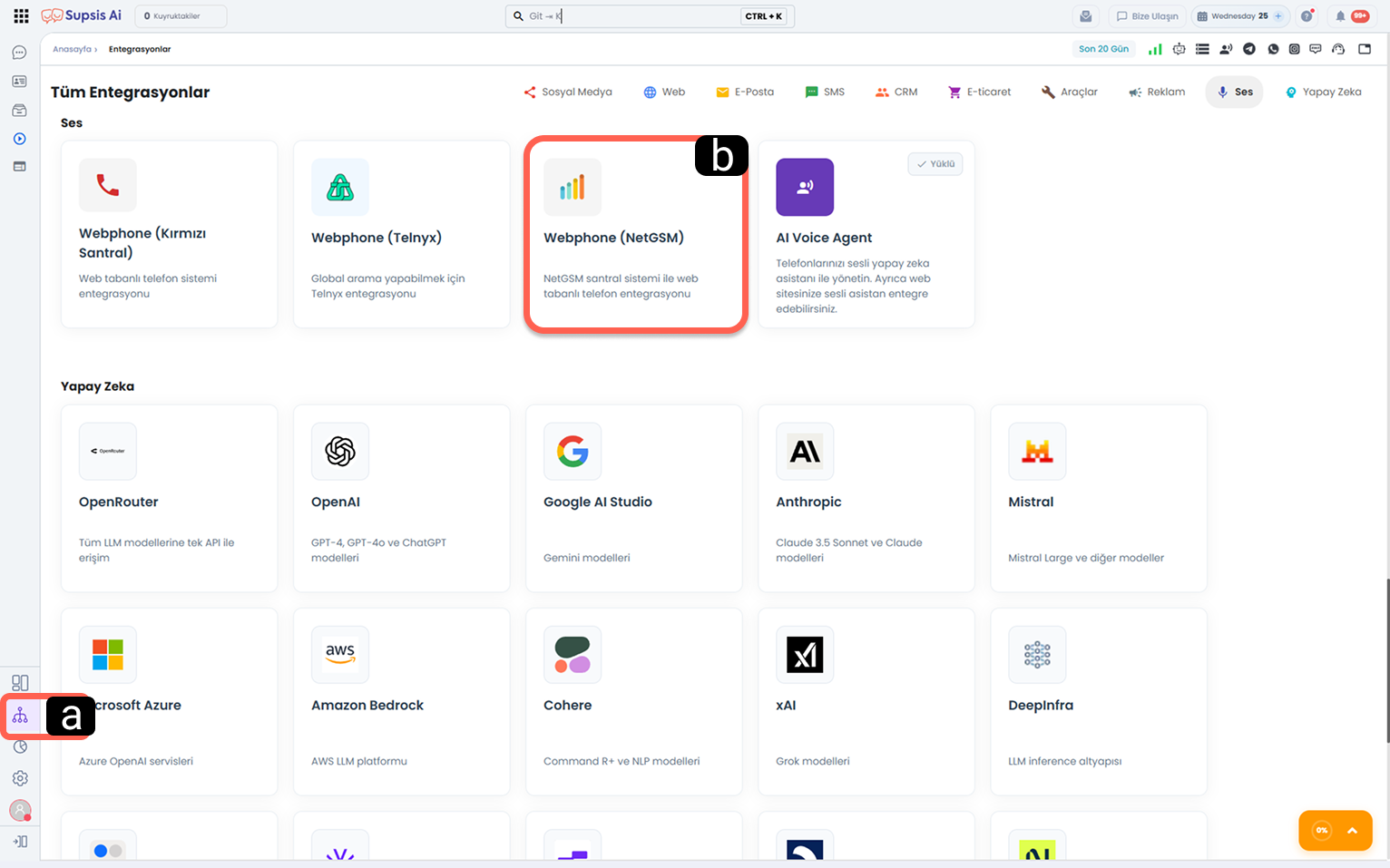Click the help question mark icon
1390x868 pixels.
click(1307, 16)
